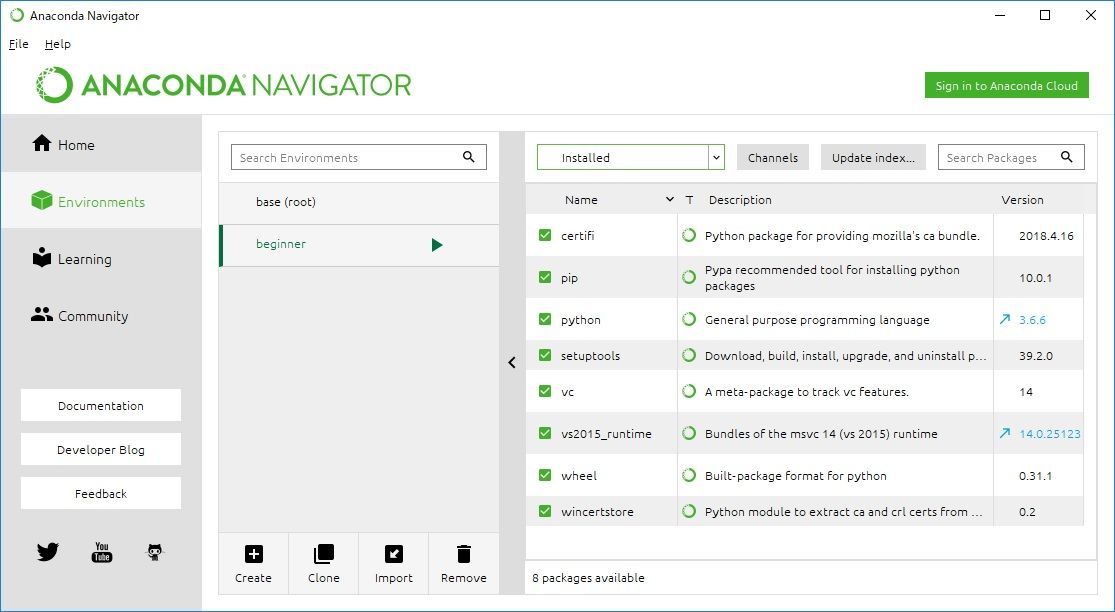Image resolution: width=1115 pixels, height=612 pixels.
Task: Click the vs2015_runtime package type circle icon
Action: click(688, 433)
